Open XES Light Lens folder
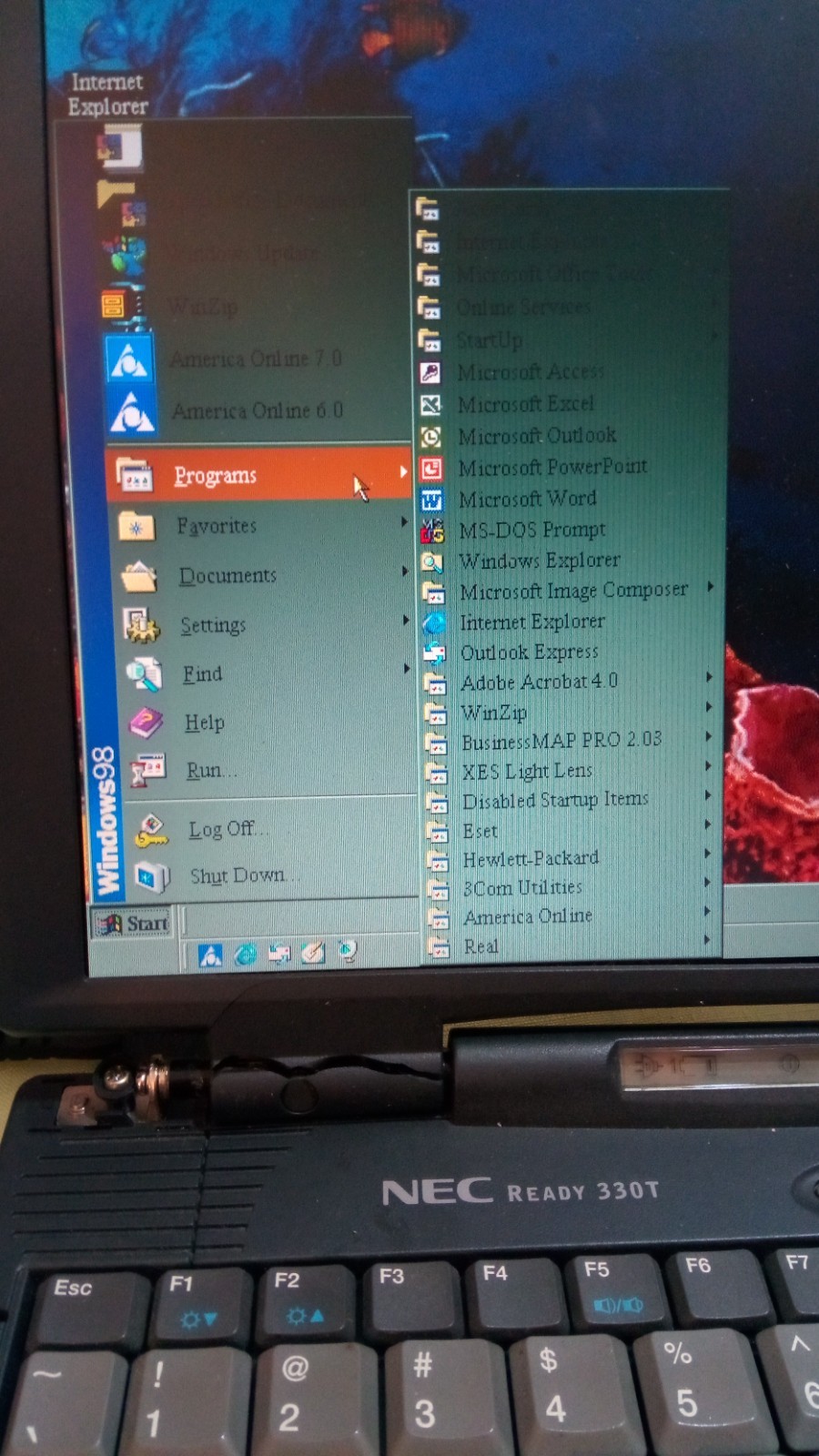 pos(571,771)
